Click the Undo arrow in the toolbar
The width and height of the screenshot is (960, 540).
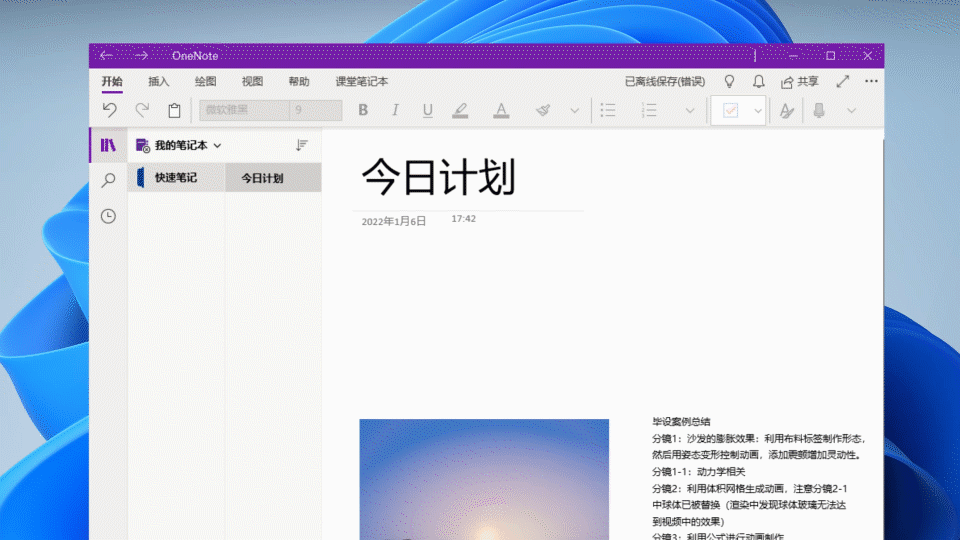pos(110,110)
